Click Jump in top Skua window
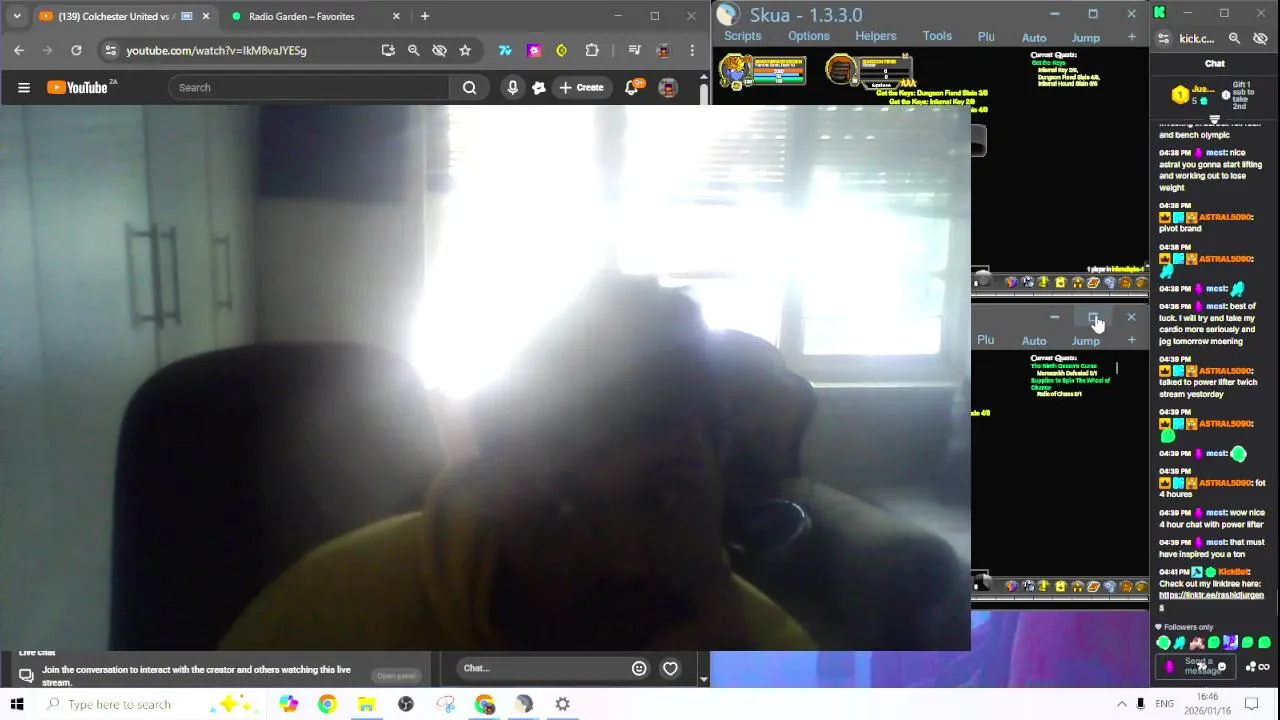This screenshot has height=720, width=1280. (1086, 38)
